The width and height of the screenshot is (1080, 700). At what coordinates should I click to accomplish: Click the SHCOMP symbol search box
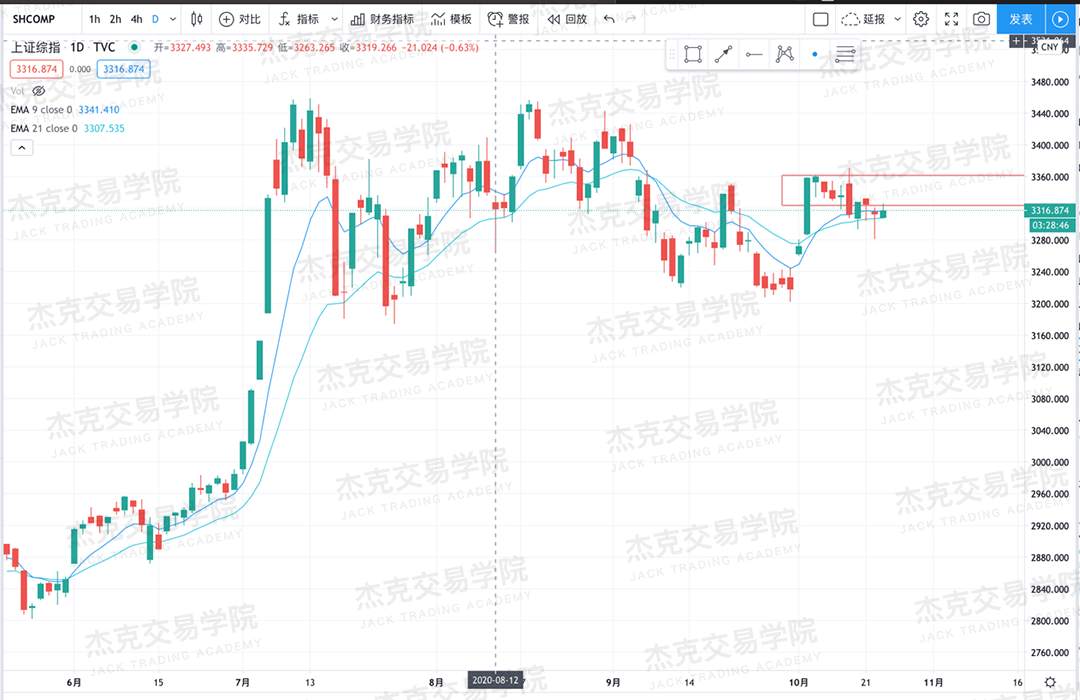point(33,19)
